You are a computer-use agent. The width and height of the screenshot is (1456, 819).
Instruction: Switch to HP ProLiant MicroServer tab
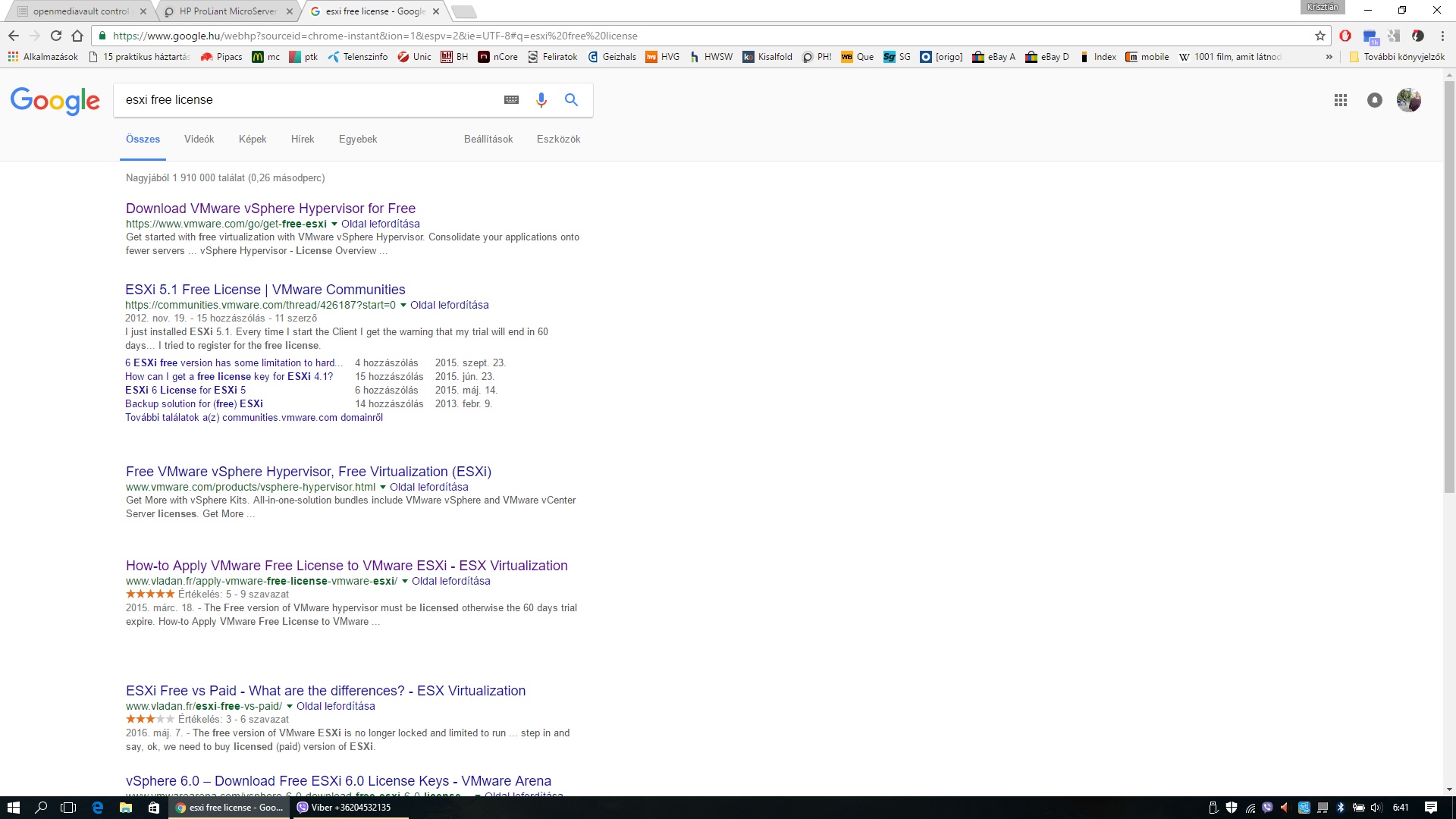coord(227,11)
